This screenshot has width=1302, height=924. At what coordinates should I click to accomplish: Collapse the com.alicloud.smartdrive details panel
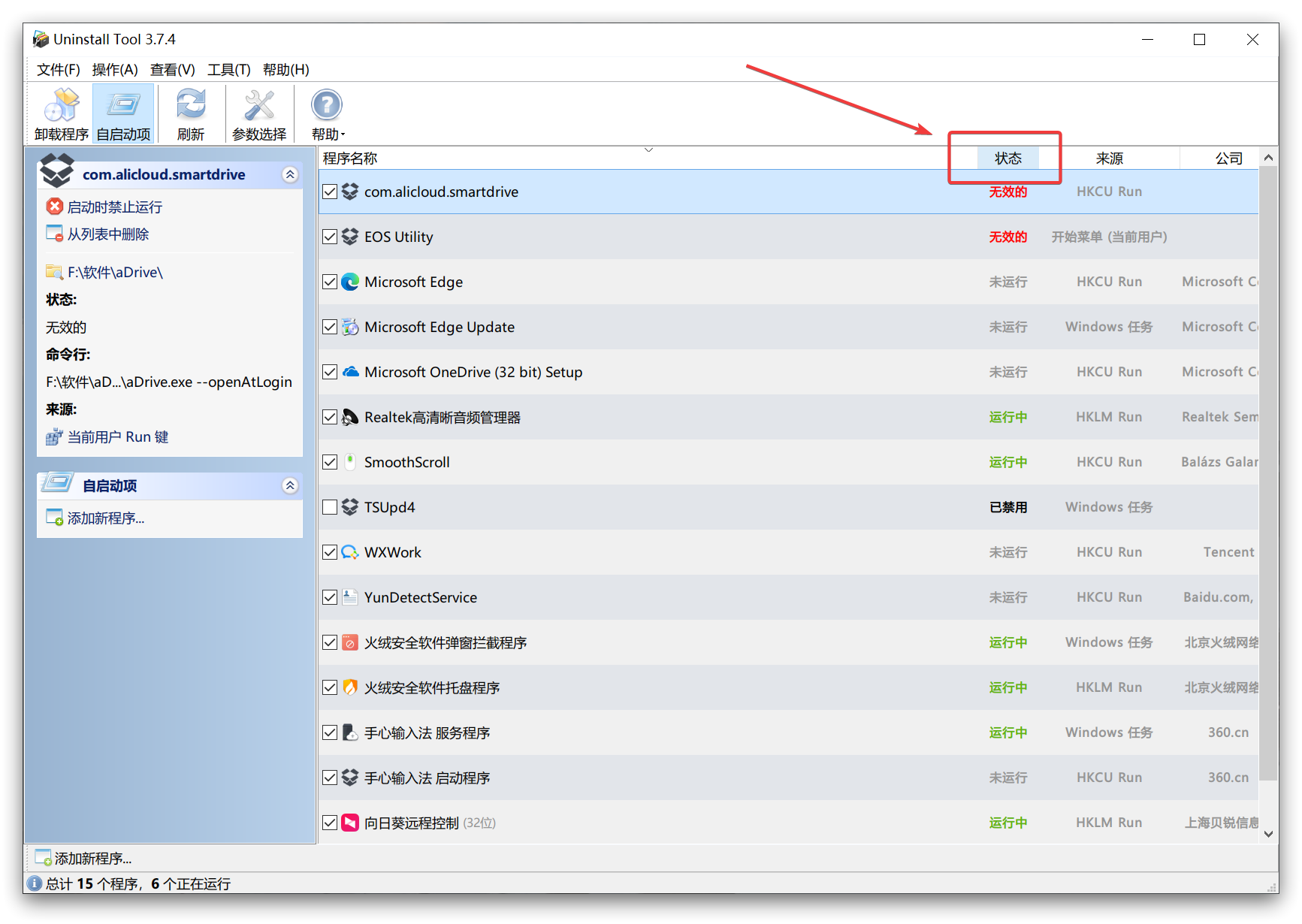click(290, 174)
